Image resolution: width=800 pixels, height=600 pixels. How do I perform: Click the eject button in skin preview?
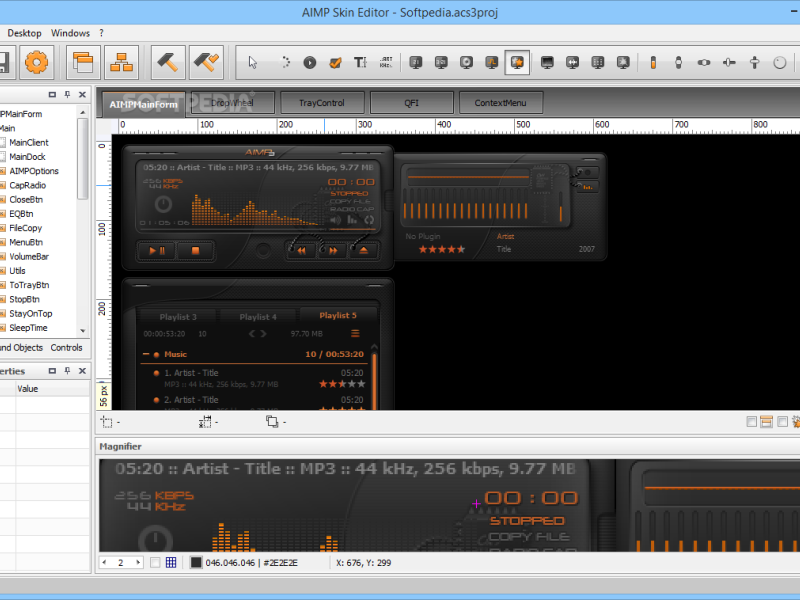click(363, 251)
